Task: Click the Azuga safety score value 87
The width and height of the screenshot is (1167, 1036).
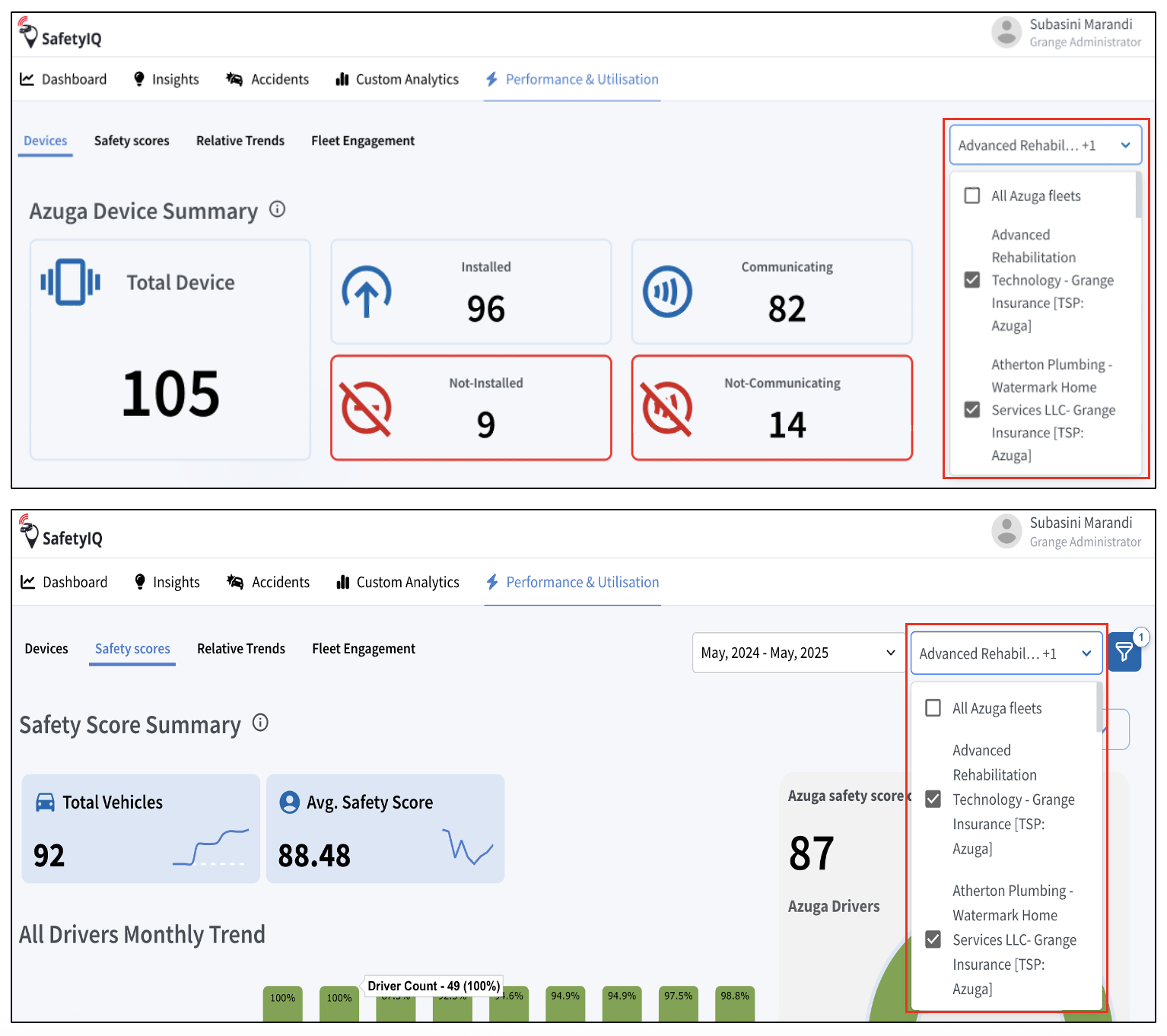Action: 812,853
